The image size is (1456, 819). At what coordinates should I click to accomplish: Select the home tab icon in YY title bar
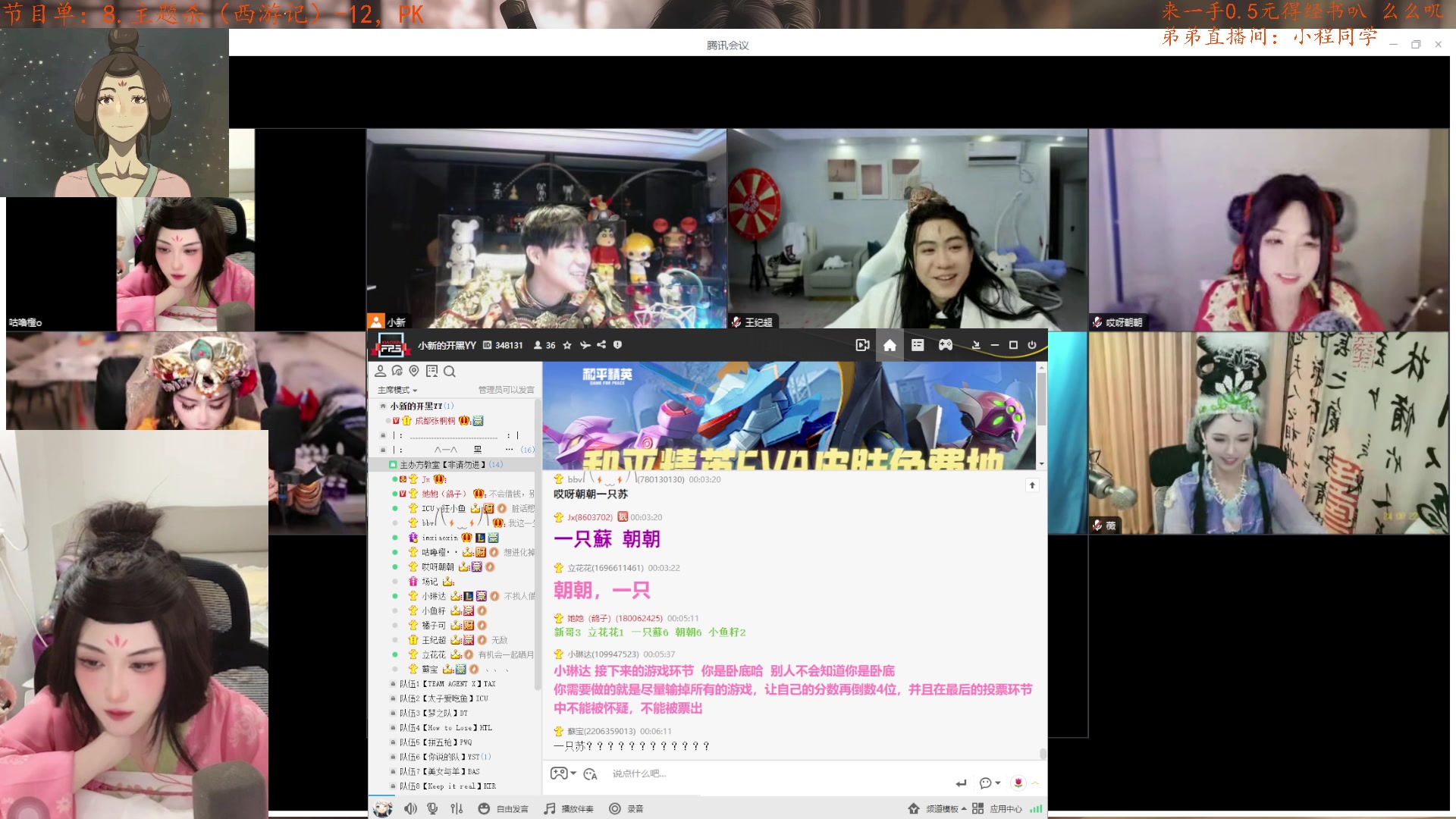coord(890,345)
